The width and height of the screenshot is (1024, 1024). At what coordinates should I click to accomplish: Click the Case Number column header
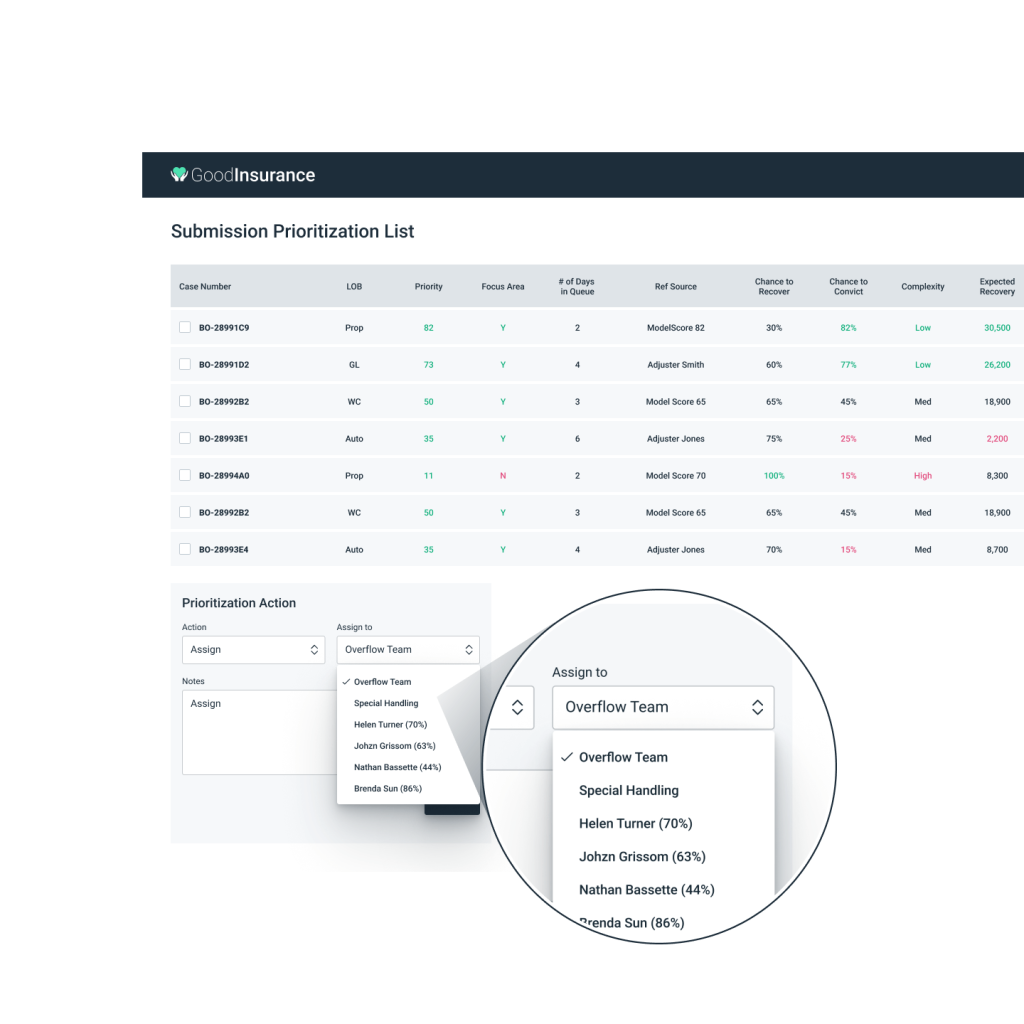(205, 287)
